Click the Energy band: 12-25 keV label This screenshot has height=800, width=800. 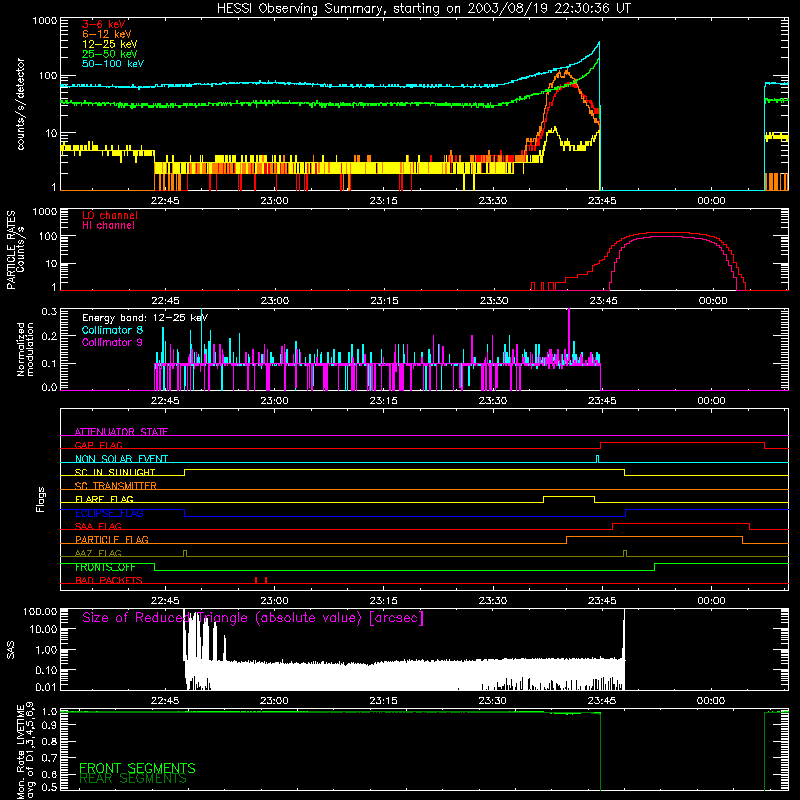(x=145, y=318)
